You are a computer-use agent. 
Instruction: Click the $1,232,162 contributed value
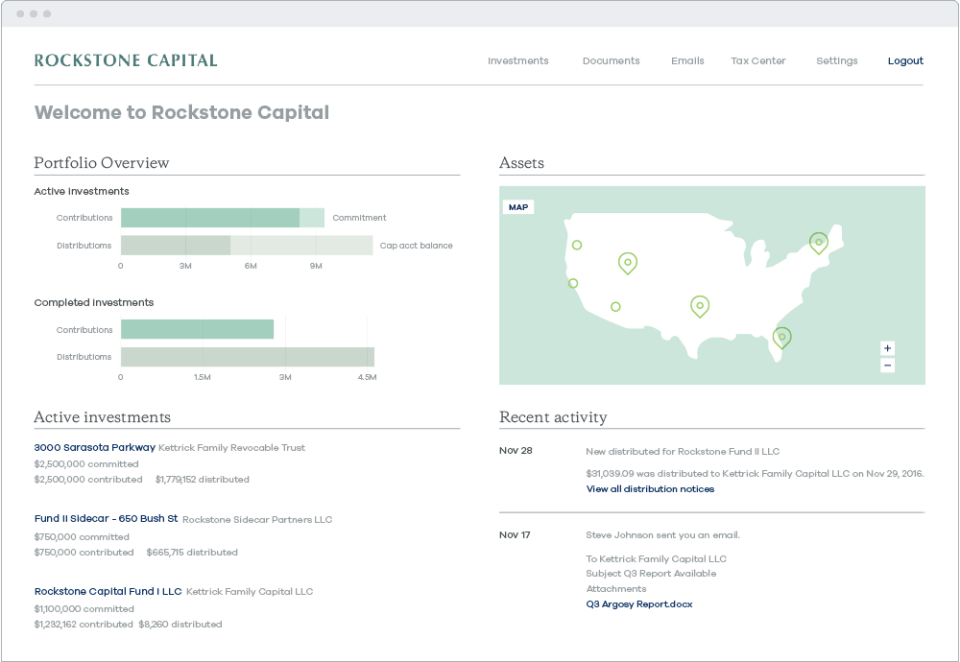[x=83, y=624]
